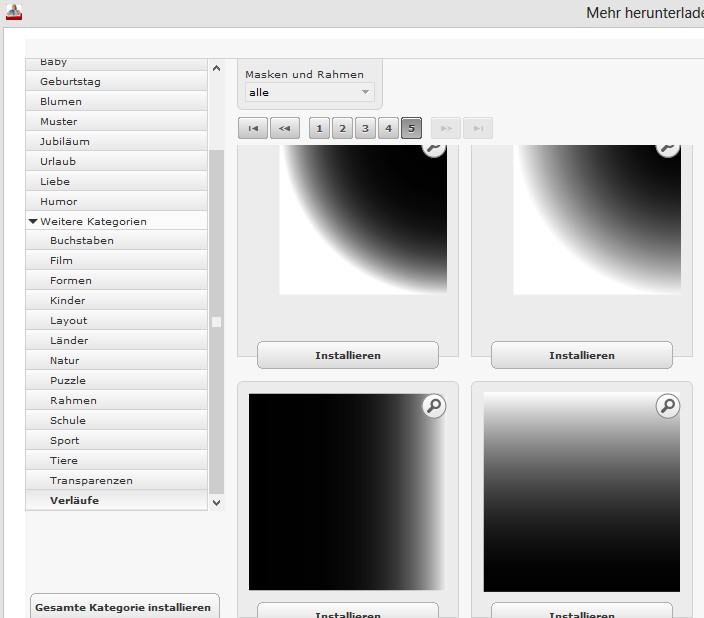This screenshot has height=618, width=704.
Task: Go to first page of results
Action: [x=253, y=128]
